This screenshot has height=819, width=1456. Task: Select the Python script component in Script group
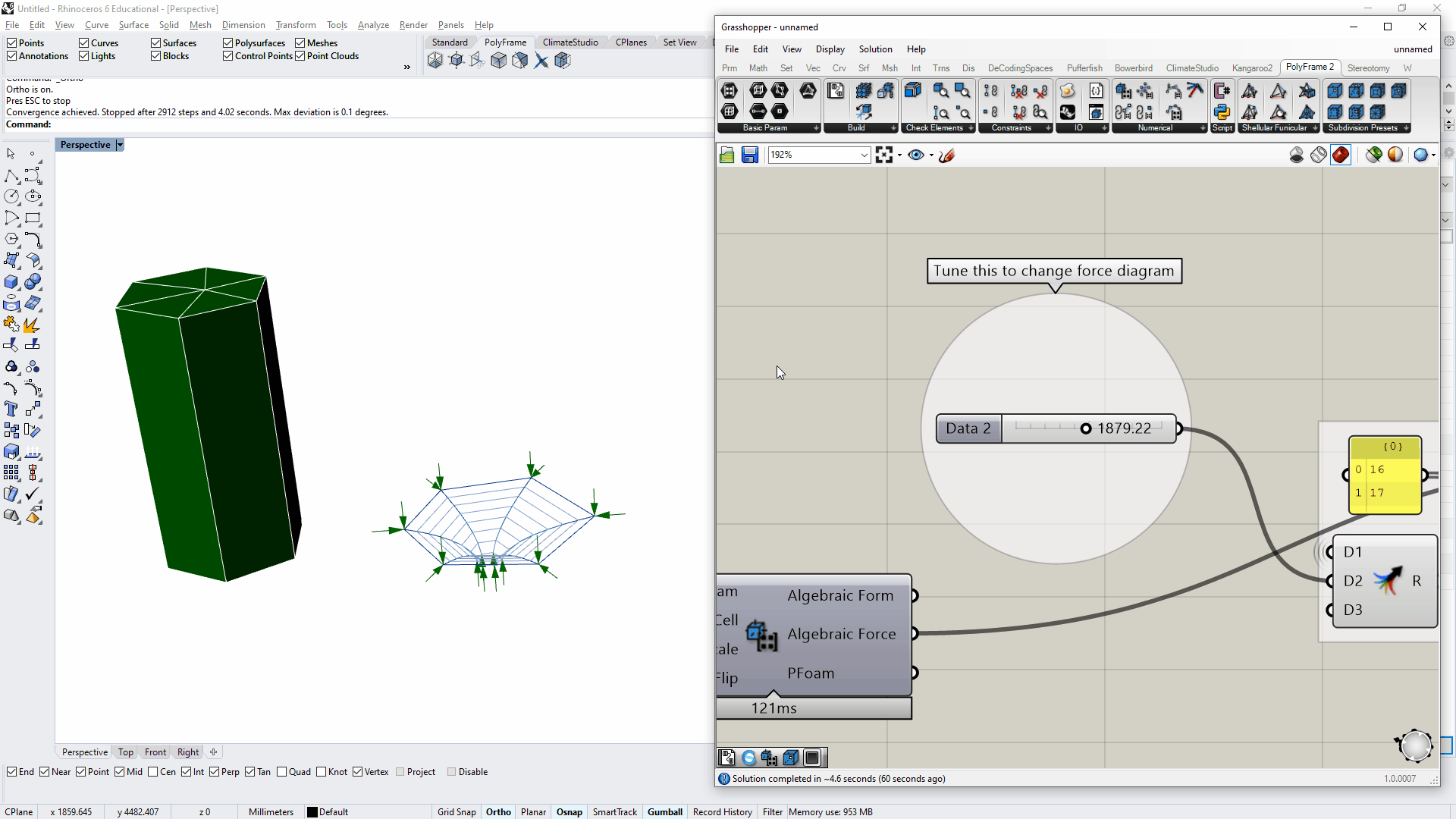(x=1222, y=111)
